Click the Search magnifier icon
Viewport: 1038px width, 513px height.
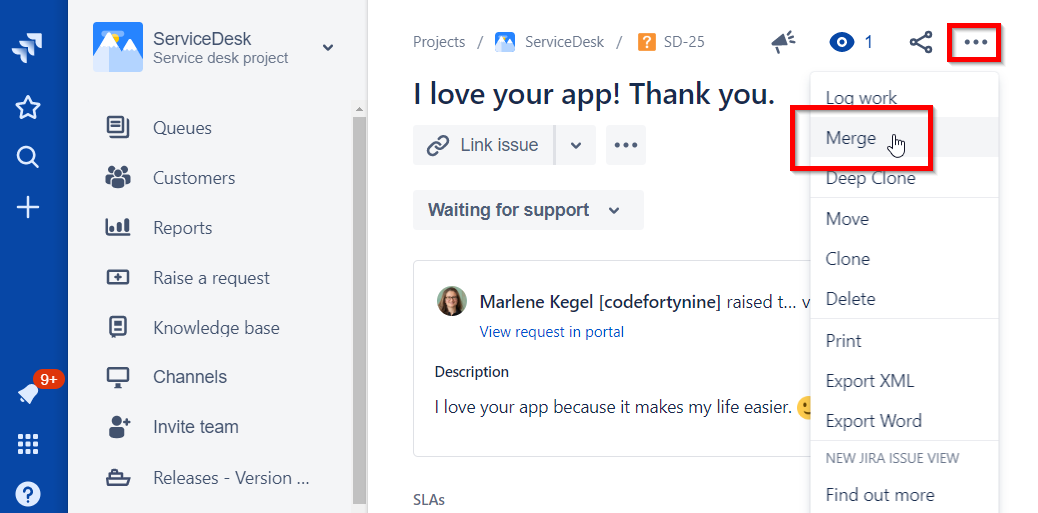tap(28, 157)
